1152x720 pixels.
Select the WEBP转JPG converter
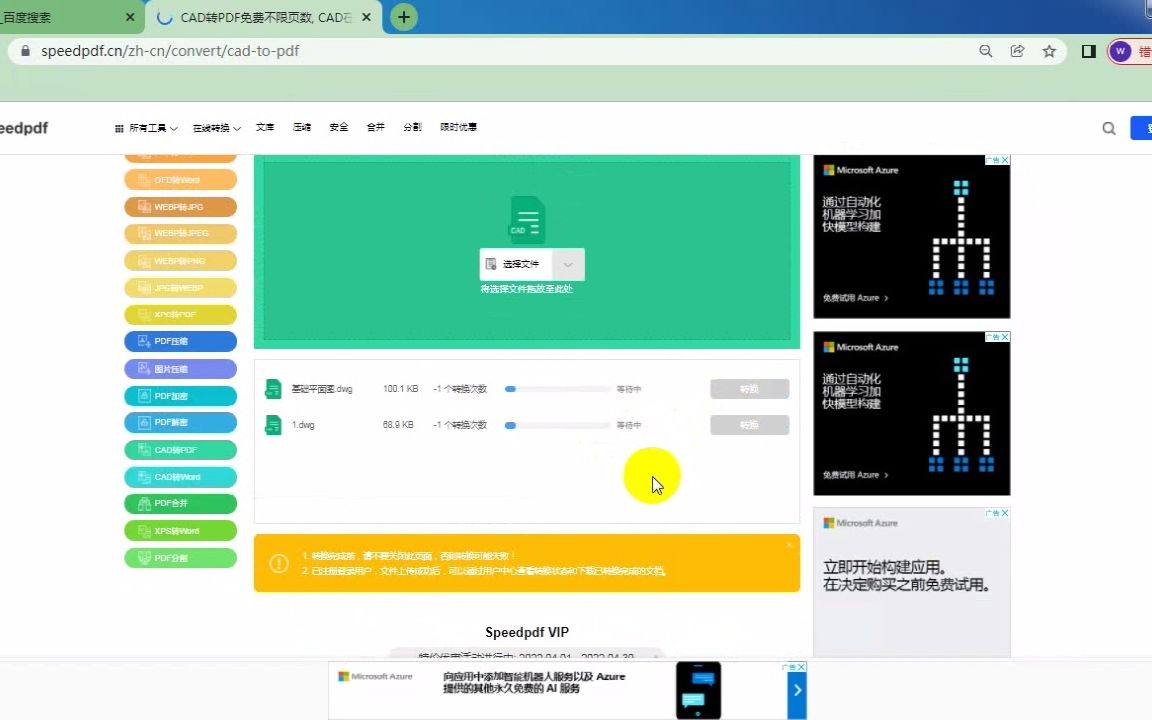click(x=180, y=206)
